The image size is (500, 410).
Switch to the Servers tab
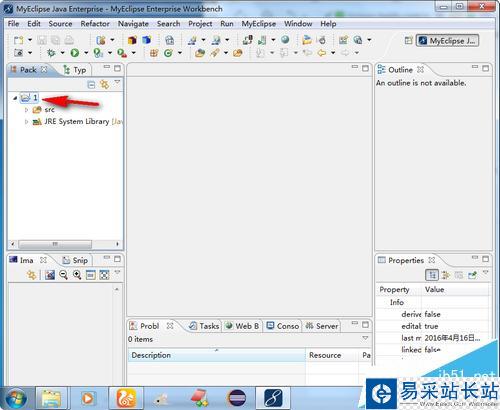click(x=322, y=326)
